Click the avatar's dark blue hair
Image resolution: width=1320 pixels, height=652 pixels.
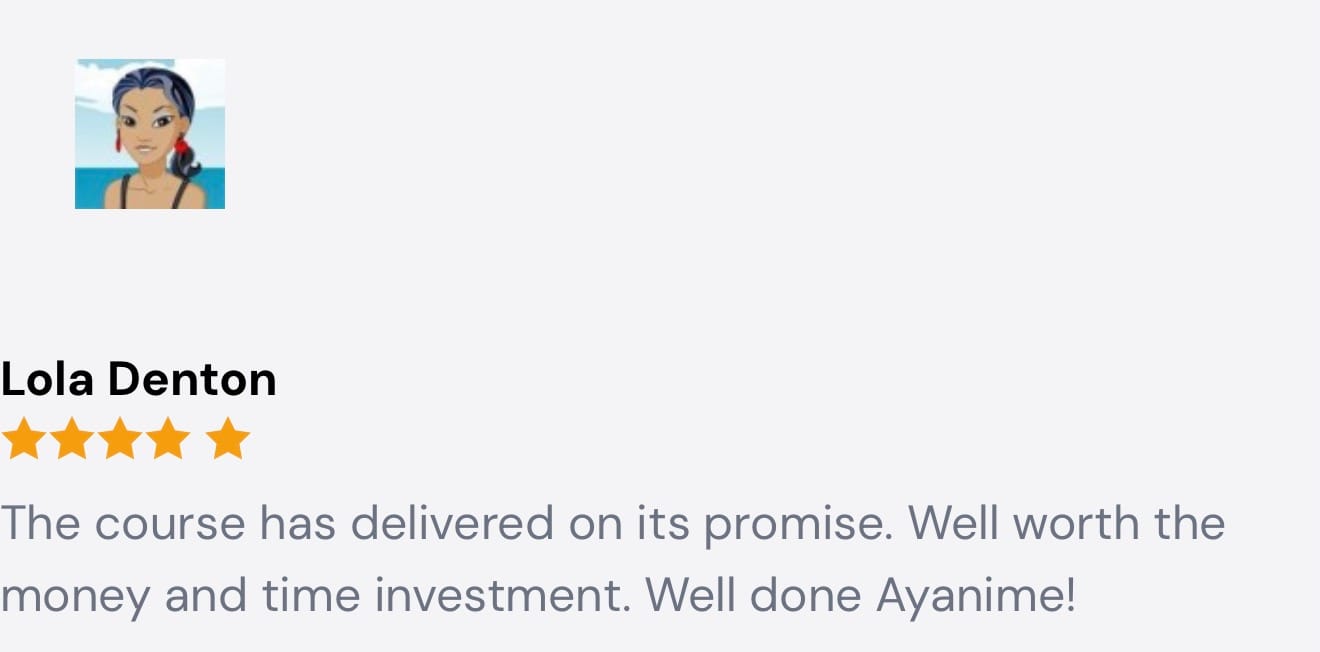[x=150, y=83]
